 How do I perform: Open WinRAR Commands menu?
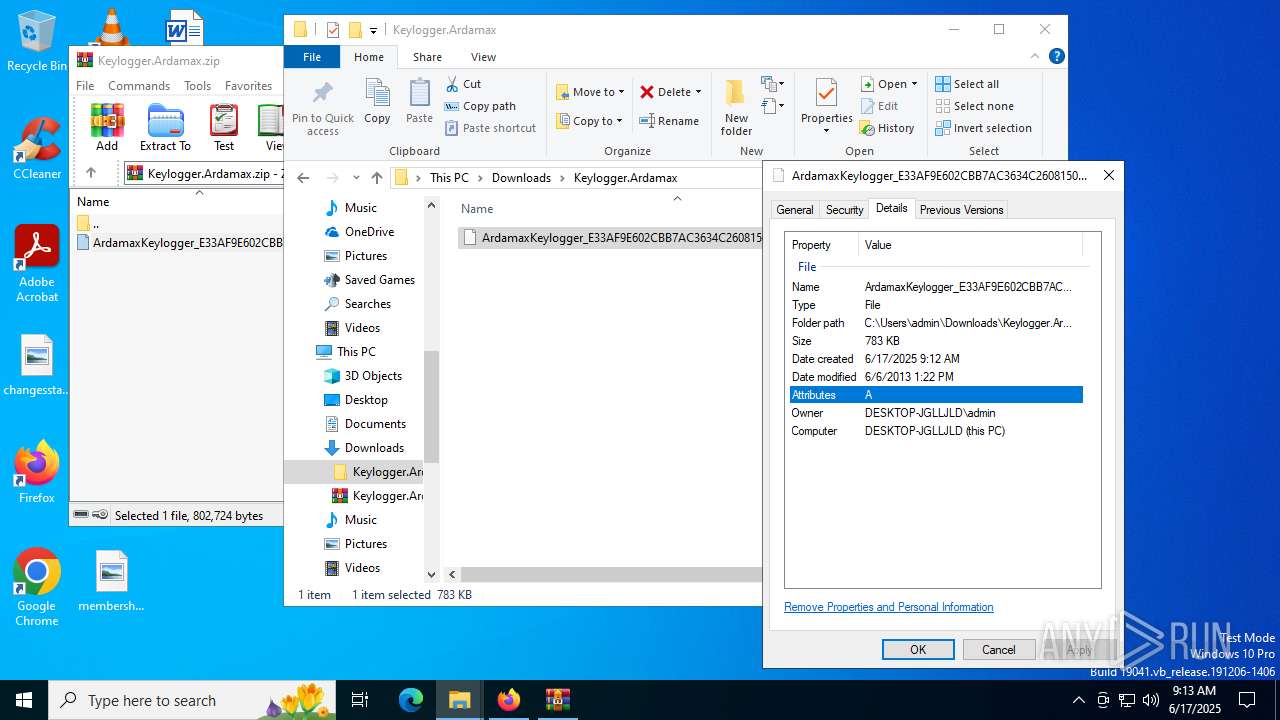point(139,86)
